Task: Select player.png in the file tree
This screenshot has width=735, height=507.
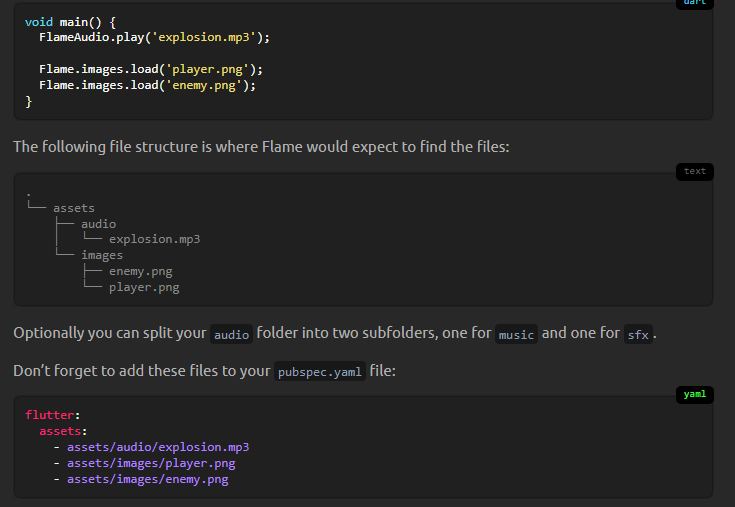Action: coord(144,287)
